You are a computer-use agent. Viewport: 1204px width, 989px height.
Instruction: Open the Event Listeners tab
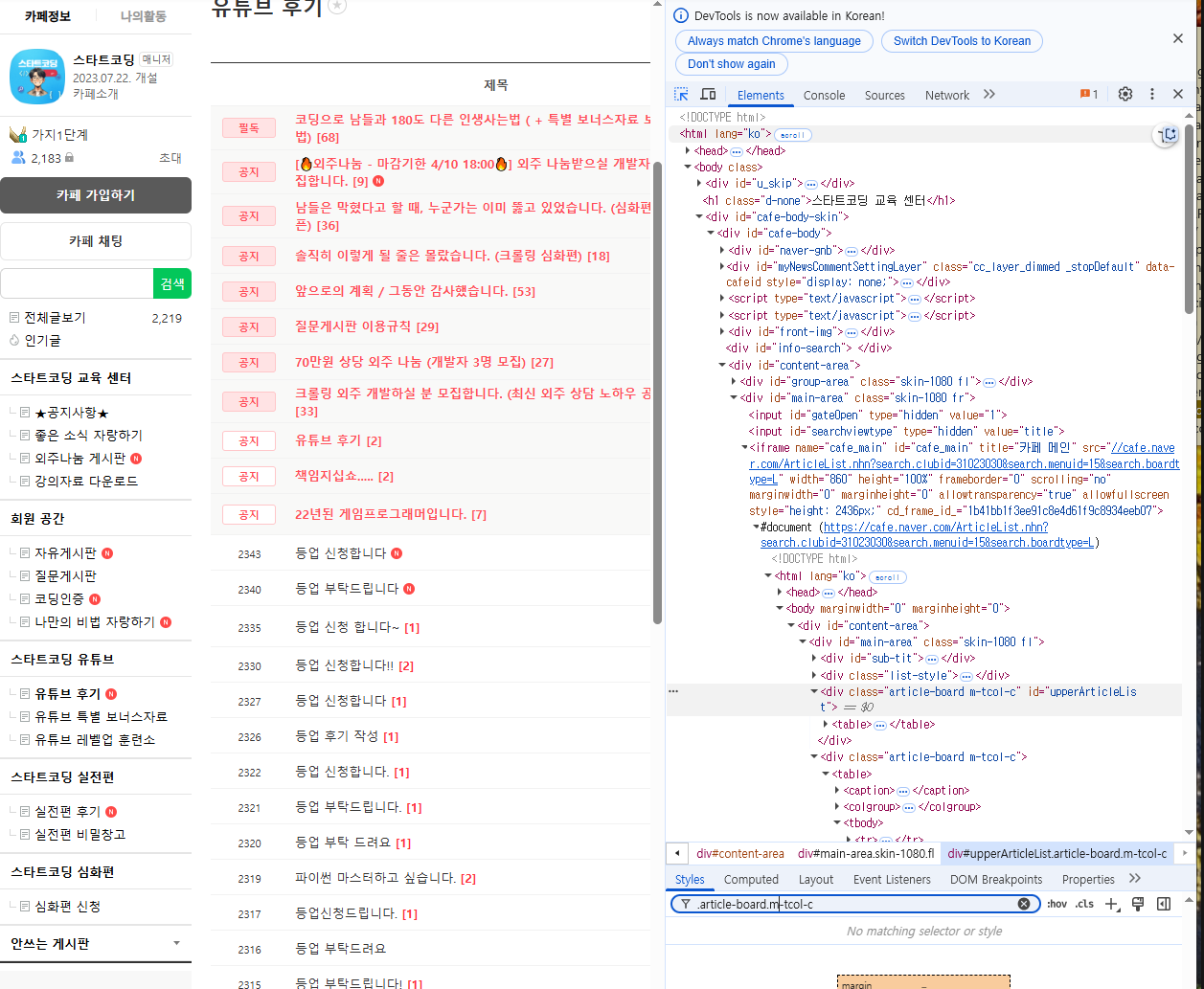pos(892,879)
